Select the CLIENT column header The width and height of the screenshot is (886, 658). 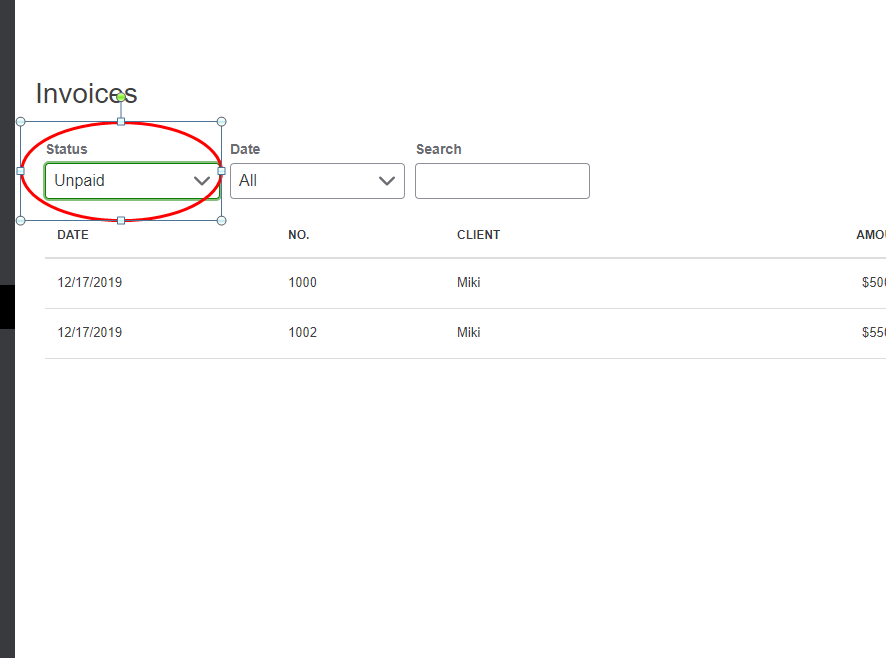478,235
